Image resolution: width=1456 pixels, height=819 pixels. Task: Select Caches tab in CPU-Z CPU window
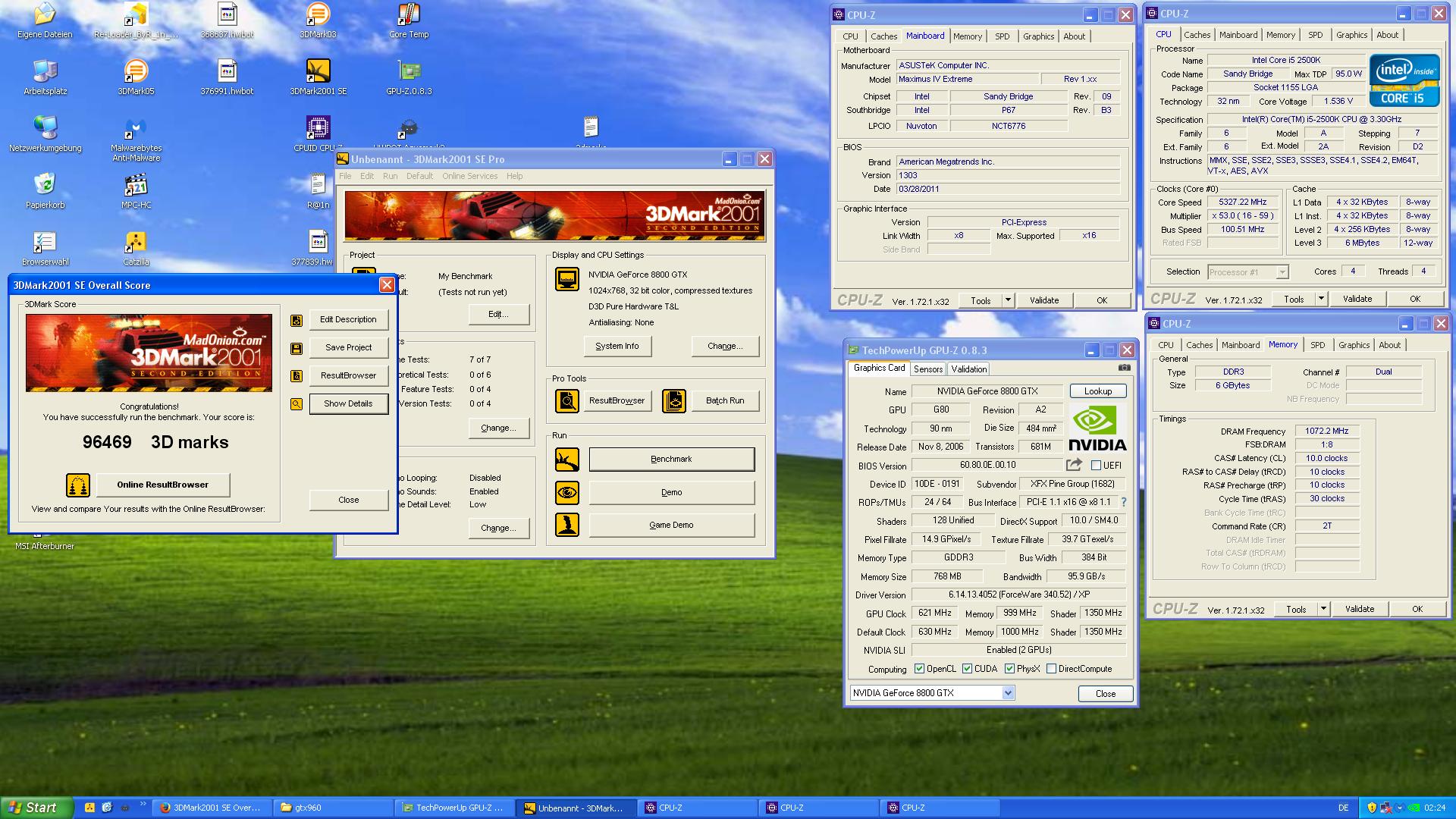(1197, 35)
